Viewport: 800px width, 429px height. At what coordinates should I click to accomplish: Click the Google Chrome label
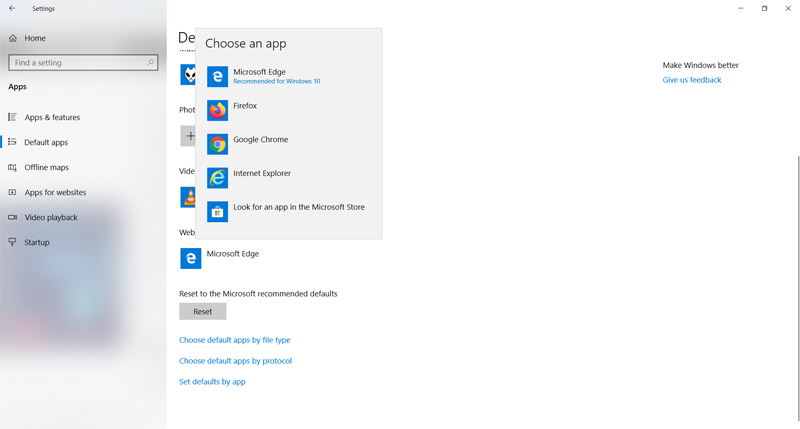coord(261,139)
